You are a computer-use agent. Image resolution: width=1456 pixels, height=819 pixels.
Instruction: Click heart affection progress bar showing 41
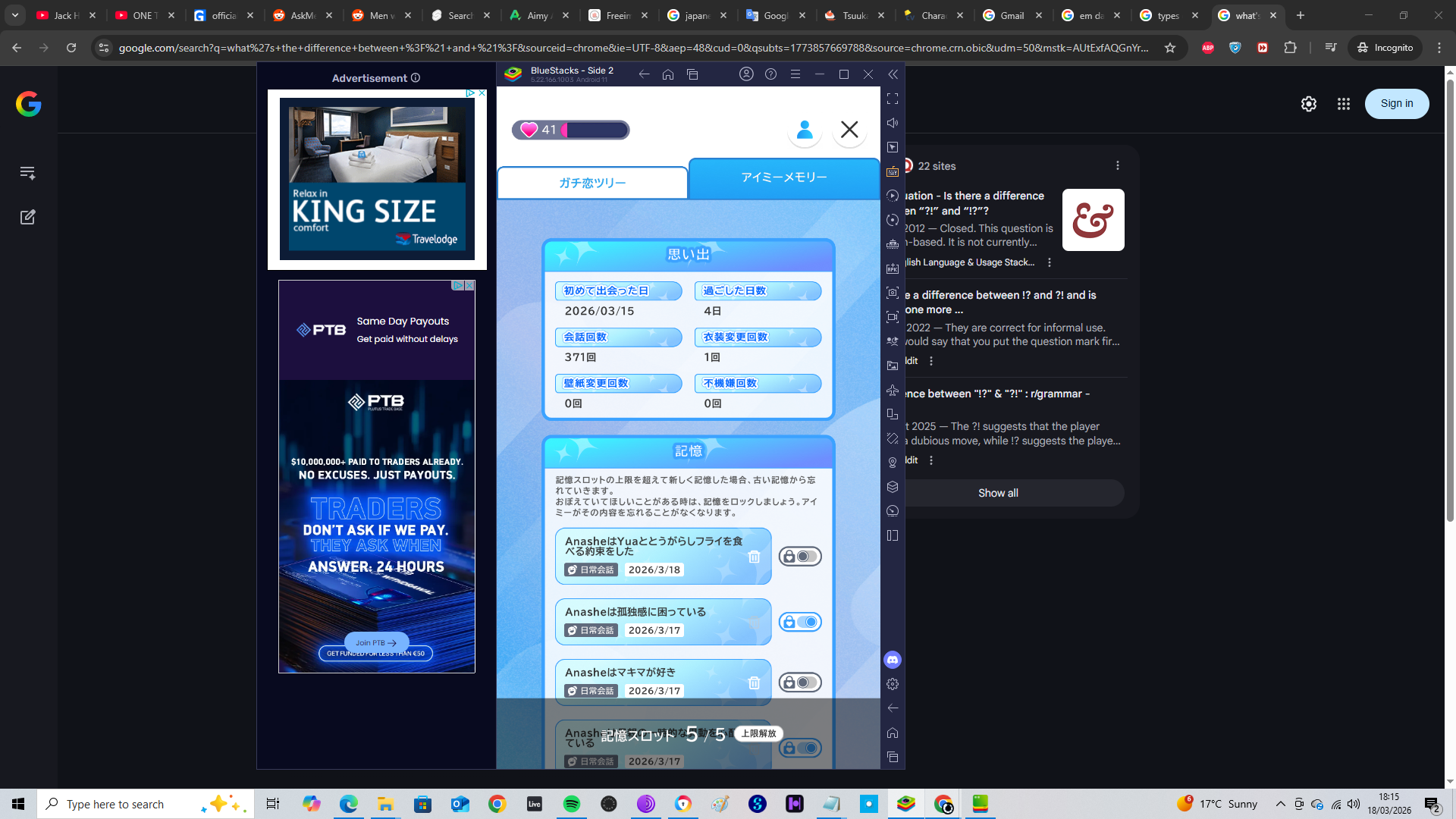(x=570, y=130)
